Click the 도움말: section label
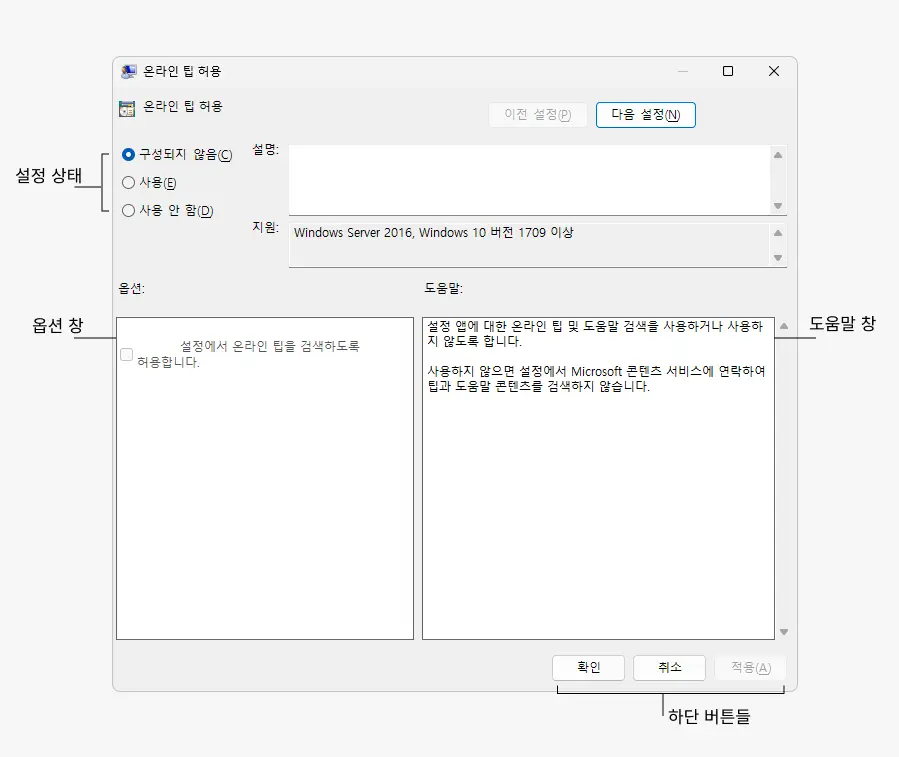 [x=443, y=288]
